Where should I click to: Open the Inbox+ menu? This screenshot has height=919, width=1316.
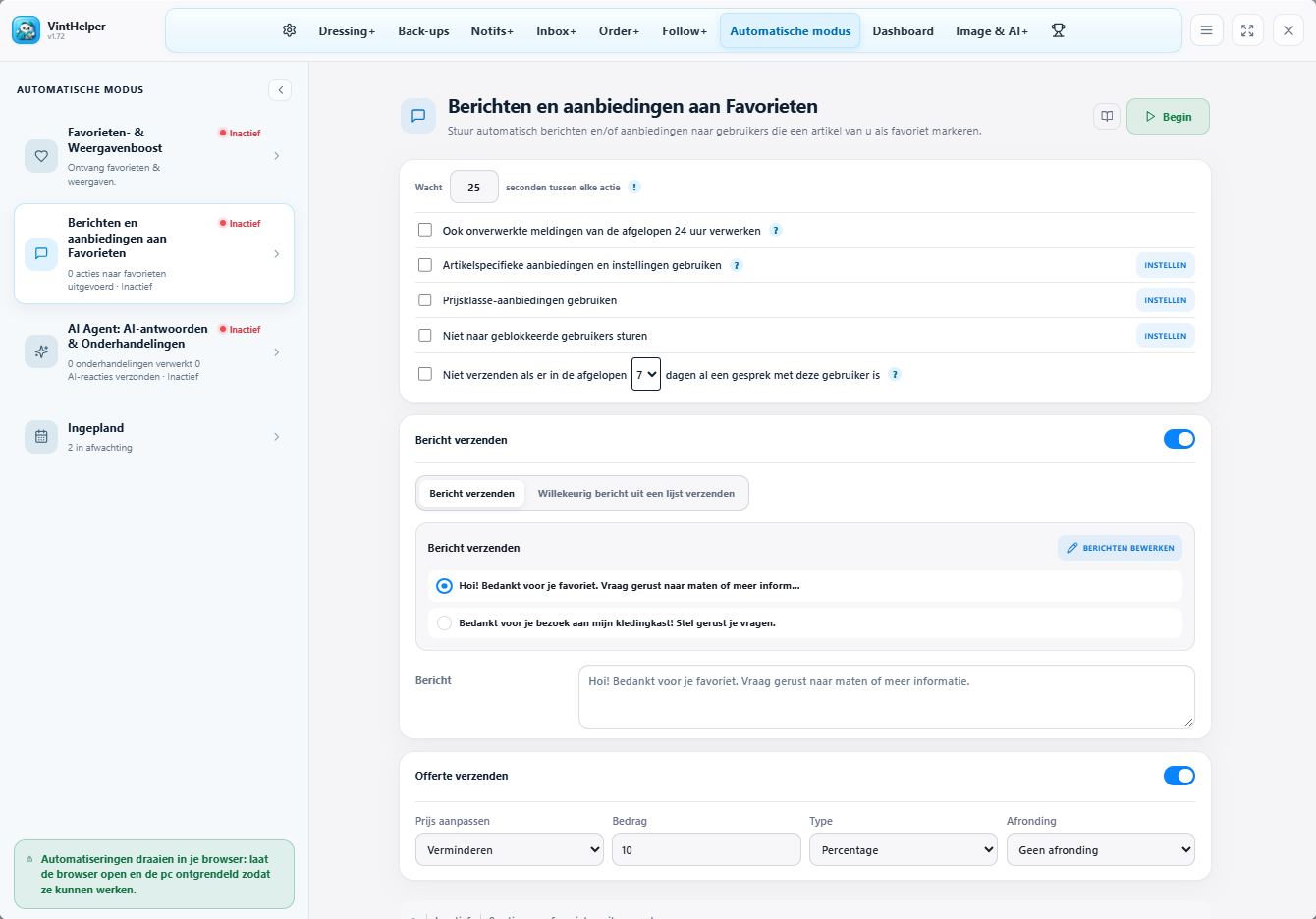556,31
